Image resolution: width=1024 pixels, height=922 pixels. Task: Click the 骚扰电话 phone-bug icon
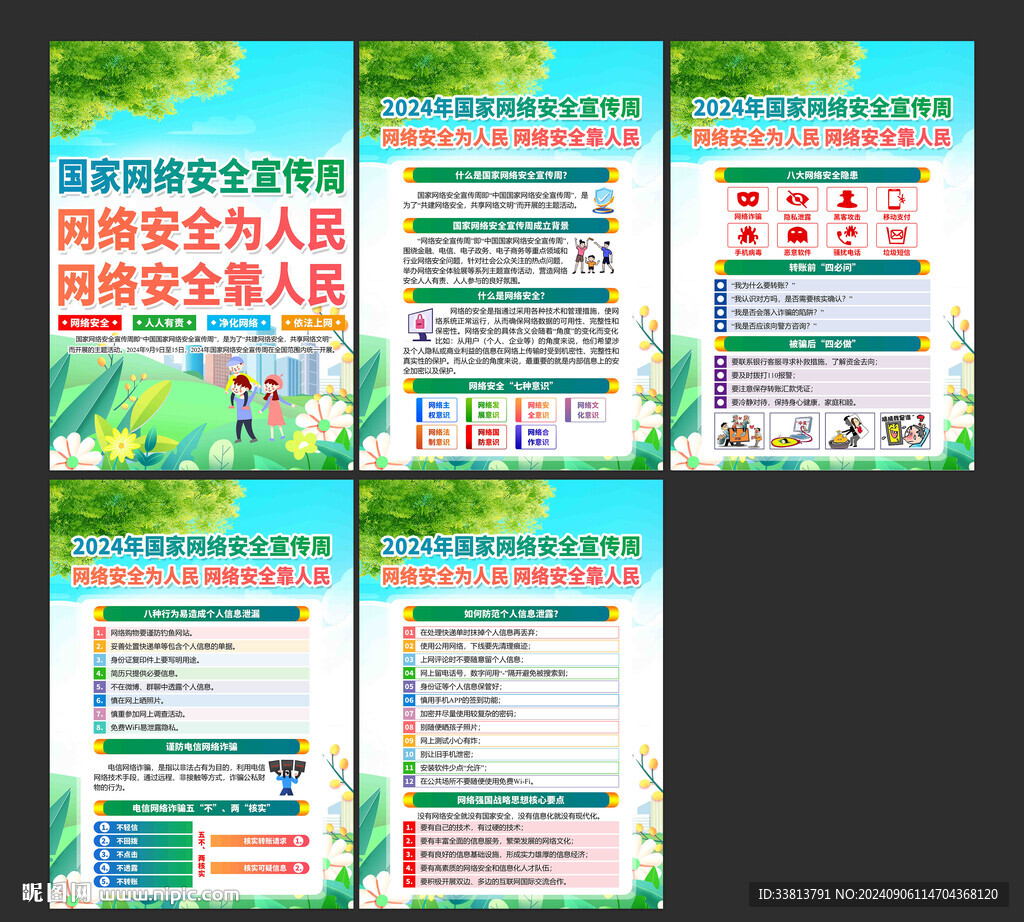click(x=847, y=234)
